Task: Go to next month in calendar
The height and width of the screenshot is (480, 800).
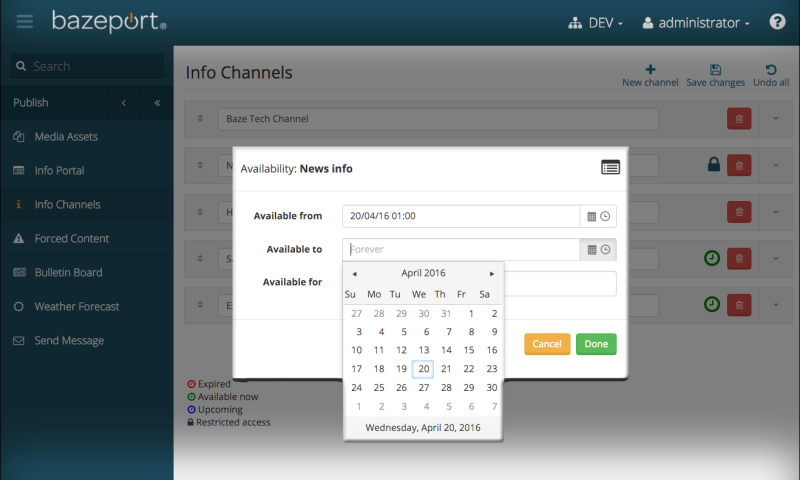Action: [492, 273]
